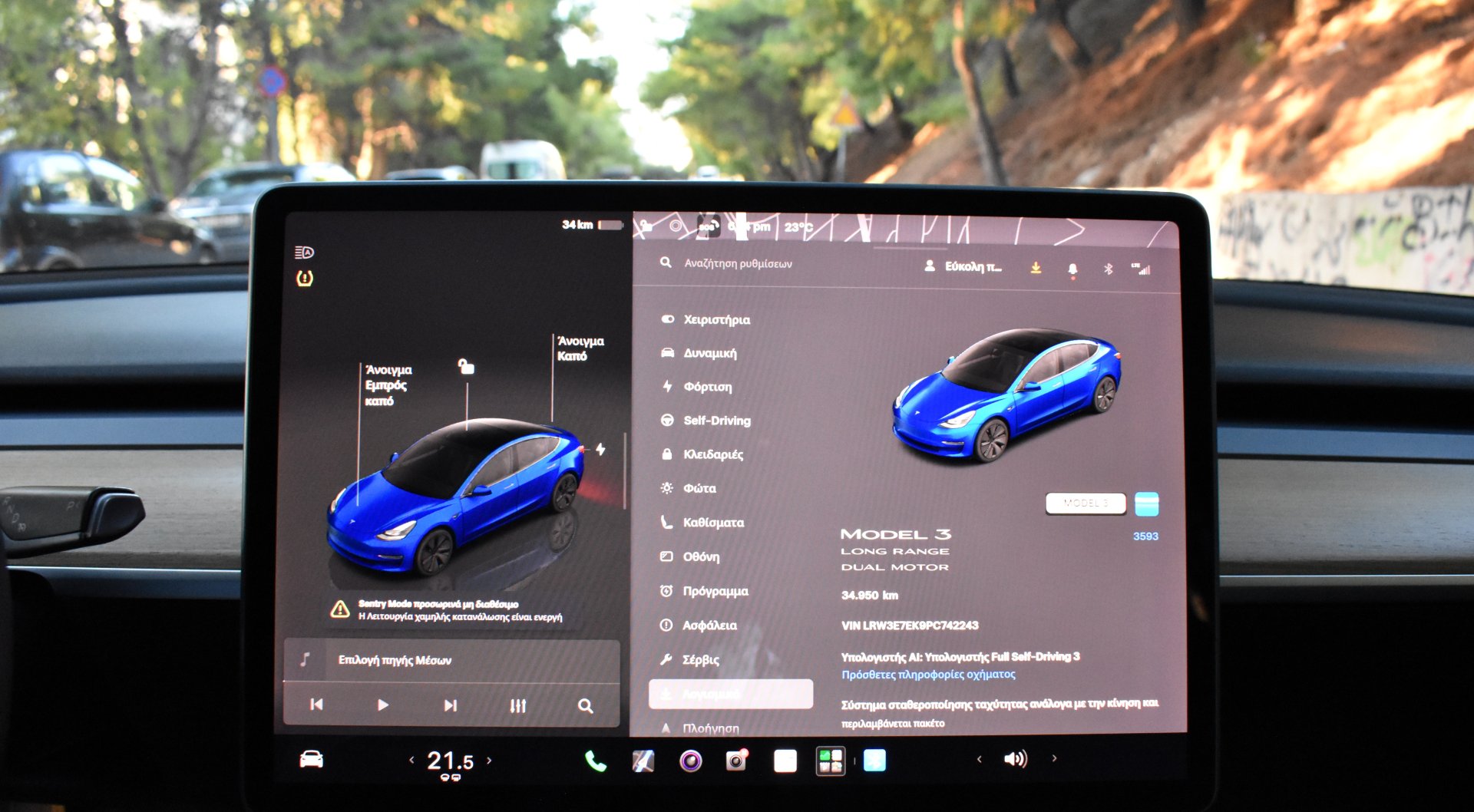The height and width of the screenshot is (812, 1474).
Task: Mute the volume speaker icon
Action: 1015,759
